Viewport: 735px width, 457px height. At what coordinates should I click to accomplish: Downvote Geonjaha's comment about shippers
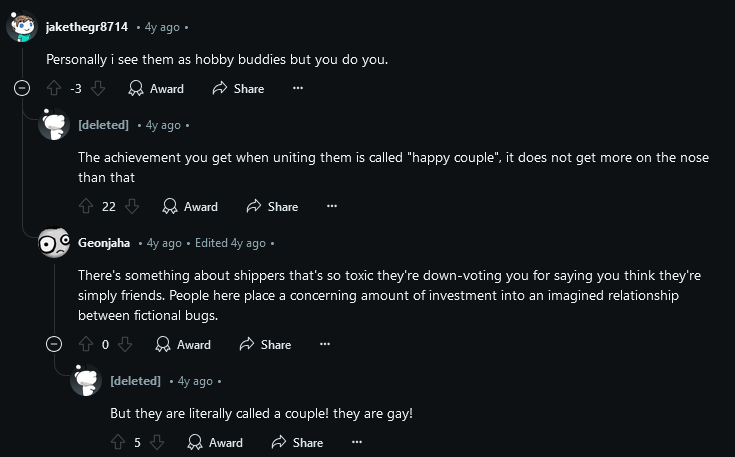click(125, 345)
